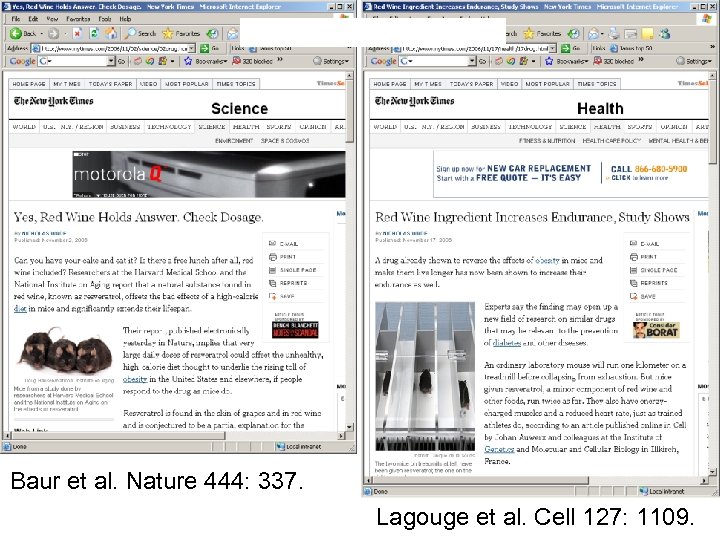This screenshot has width=720, height=540.
Task: Open the Tools menu in Science window
Action: pos(105,19)
